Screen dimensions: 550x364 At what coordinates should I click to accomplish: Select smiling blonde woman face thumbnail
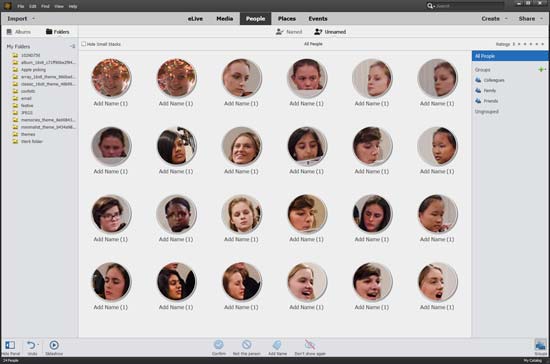(242, 146)
